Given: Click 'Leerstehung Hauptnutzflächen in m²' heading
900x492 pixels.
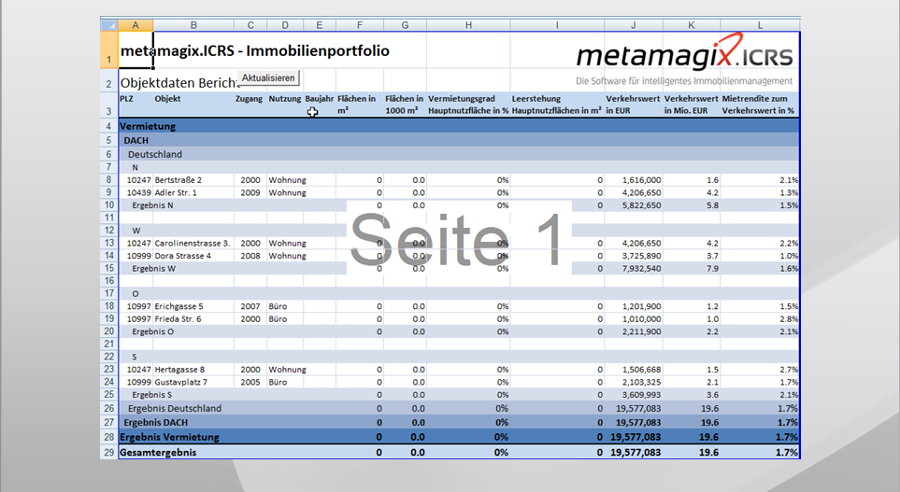Looking at the screenshot, I should click(x=557, y=104).
